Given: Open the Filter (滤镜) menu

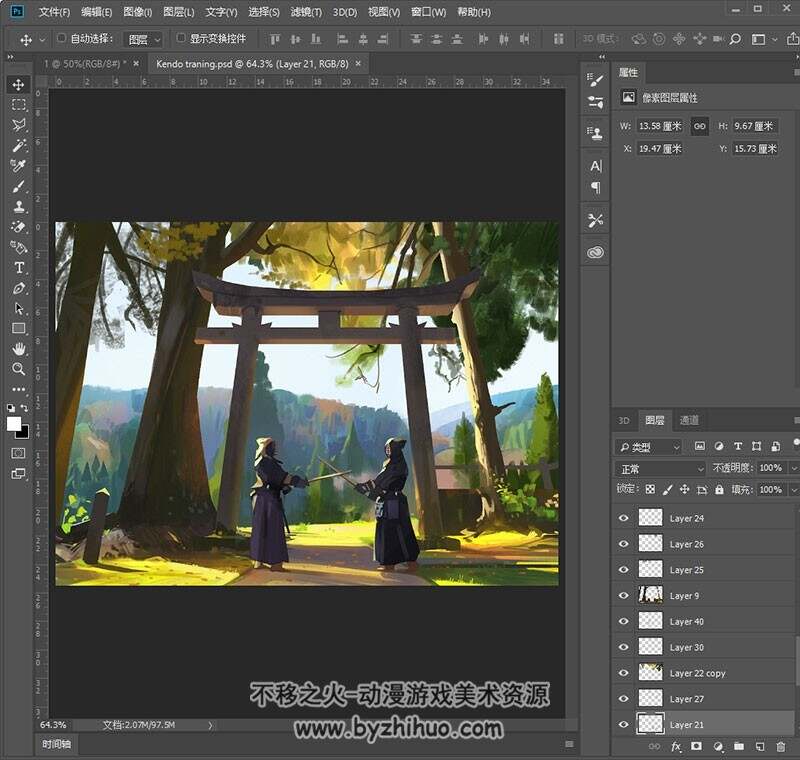Looking at the screenshot, I should (x=306, y=12).
